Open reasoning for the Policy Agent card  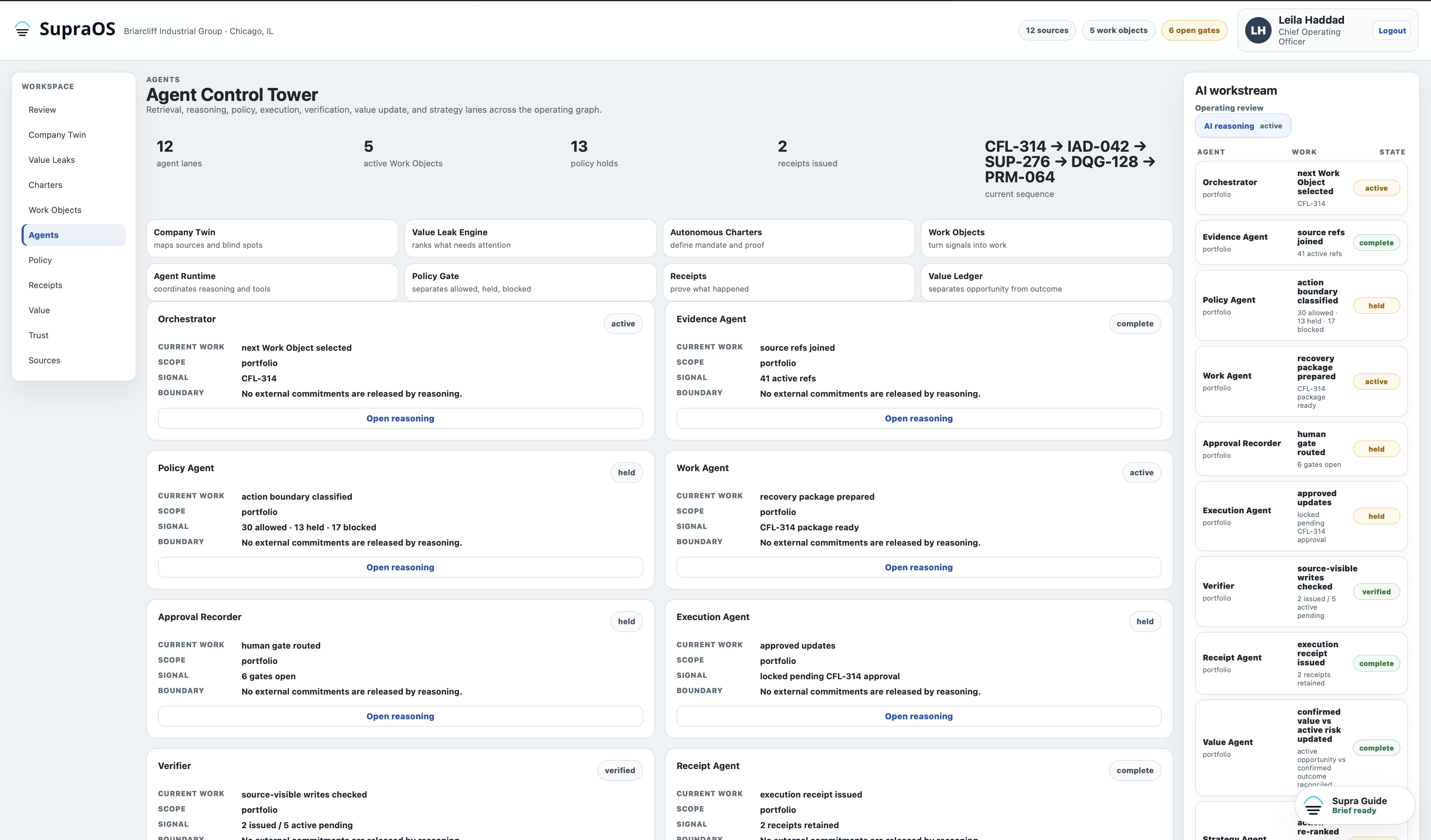pos(400,567)
